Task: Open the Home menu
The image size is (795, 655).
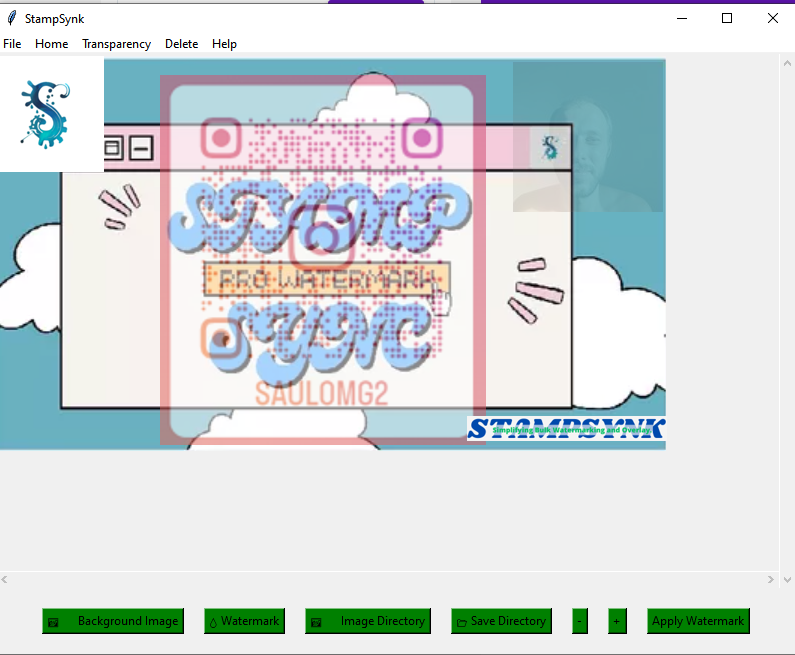Action: click(x=51, y=44)
